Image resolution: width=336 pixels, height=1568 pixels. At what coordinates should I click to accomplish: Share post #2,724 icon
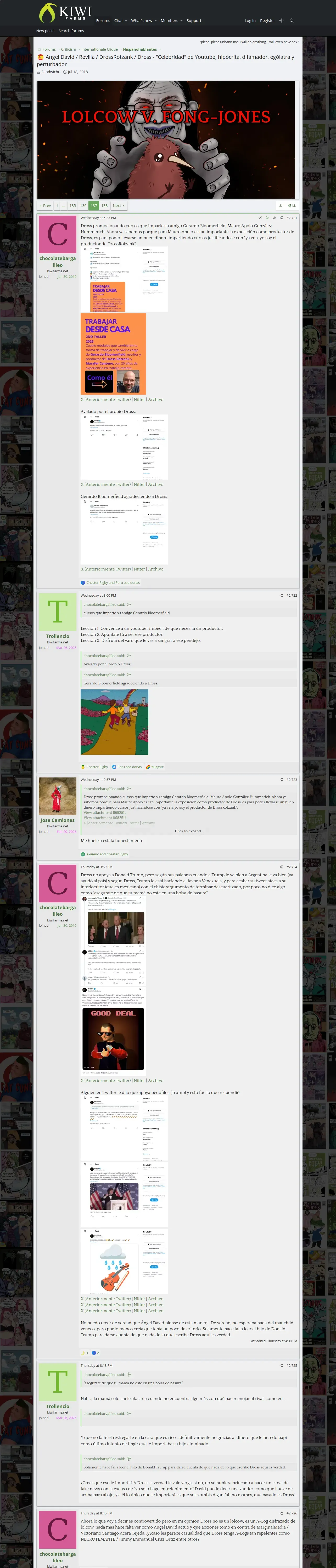(x=281, y=867)
